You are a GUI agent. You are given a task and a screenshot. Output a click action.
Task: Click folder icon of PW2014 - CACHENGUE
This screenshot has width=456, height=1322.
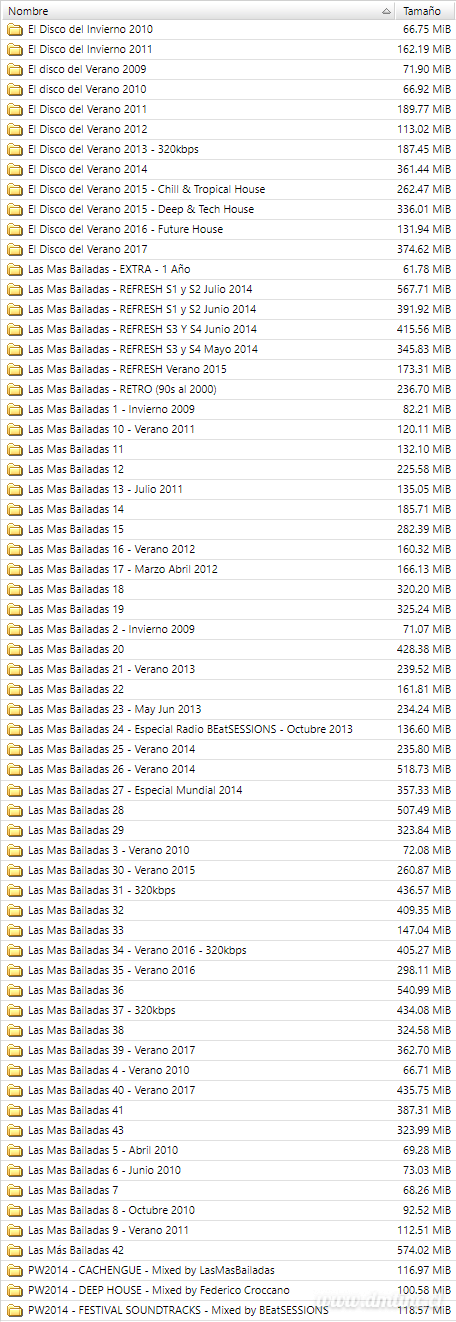pos(14,1270)
